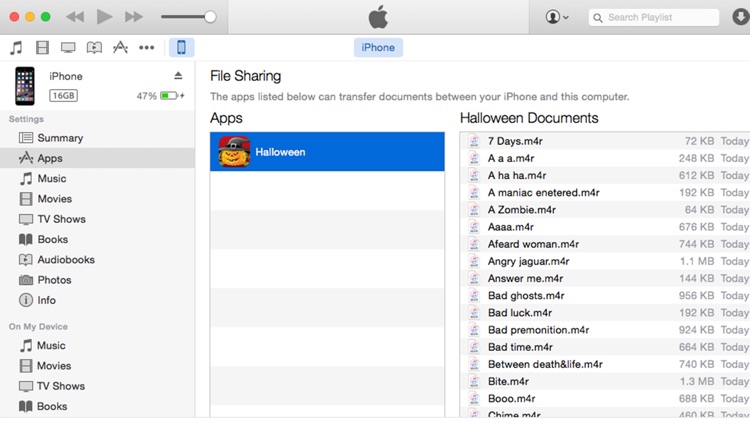Viewport: 750px width, 422px height.
Task: Open Music under Settings sidebar
Action: pos(97,178)
